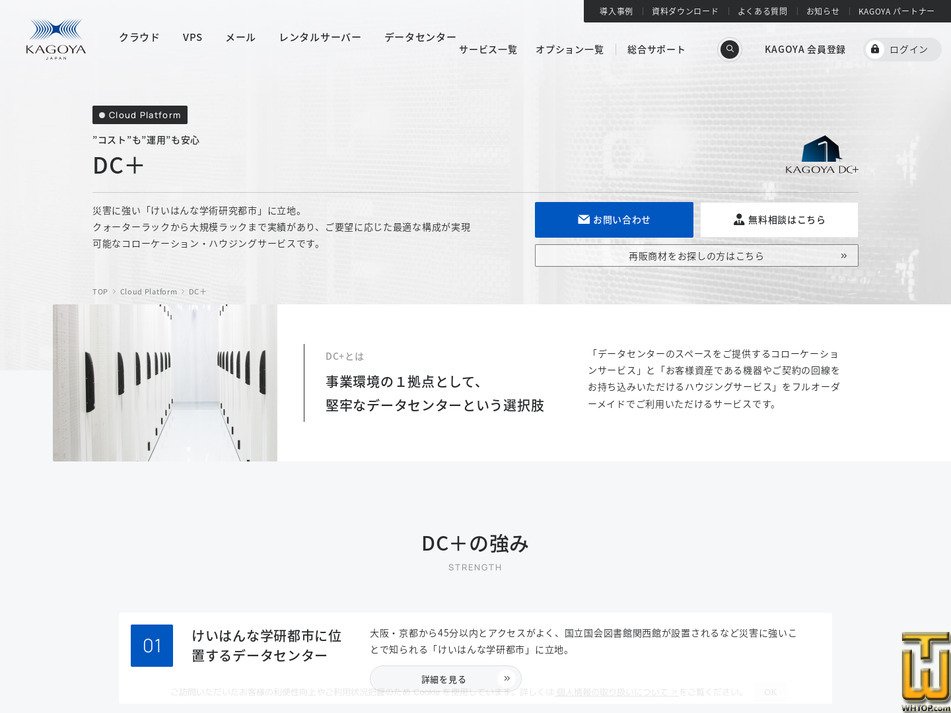Viewport: 951px width, 713px height.
Task: Click the STRENGTH subtitle text
Action: click(475, 567)
